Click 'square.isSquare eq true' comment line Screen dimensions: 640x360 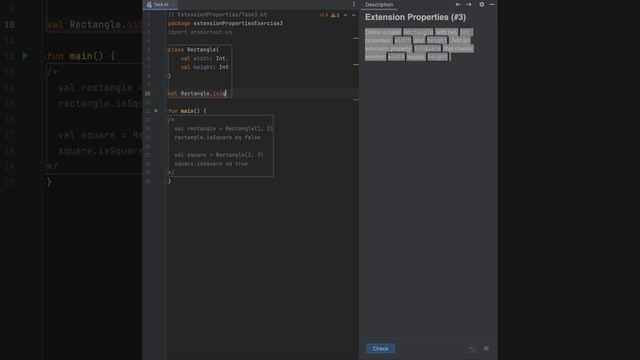tap(211, 164)
